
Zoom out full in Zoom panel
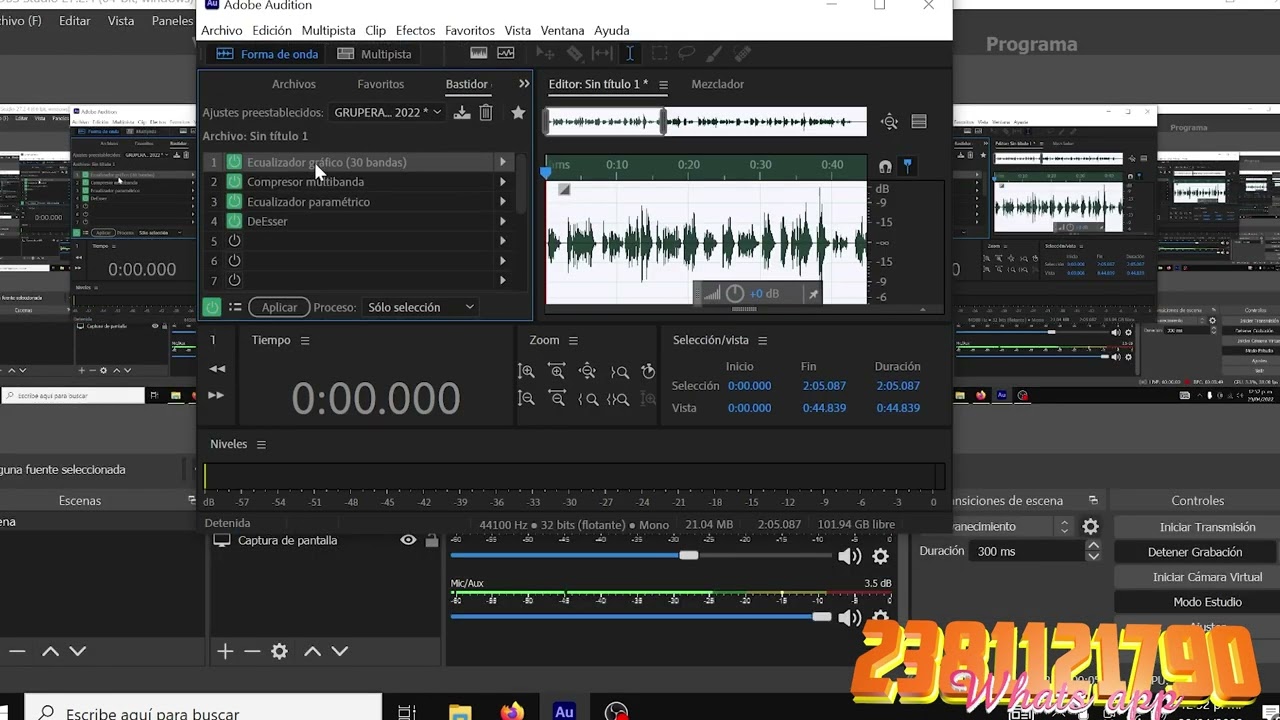587,372
